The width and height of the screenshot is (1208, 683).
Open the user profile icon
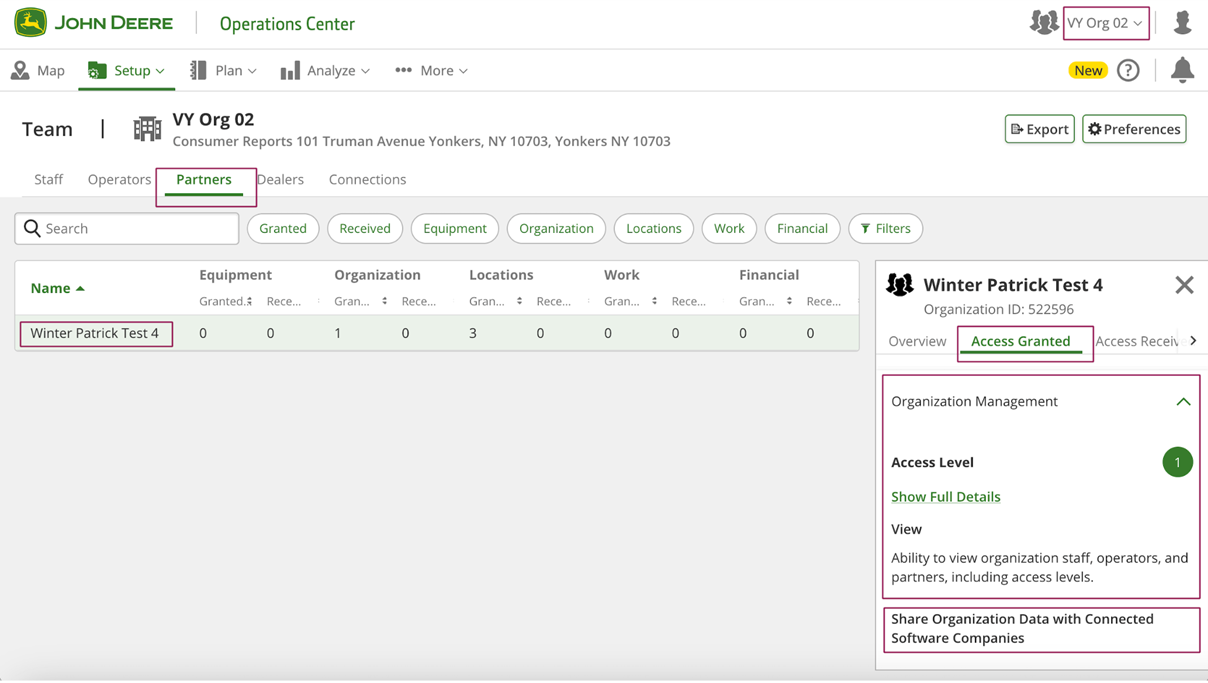coord(1182,22)
